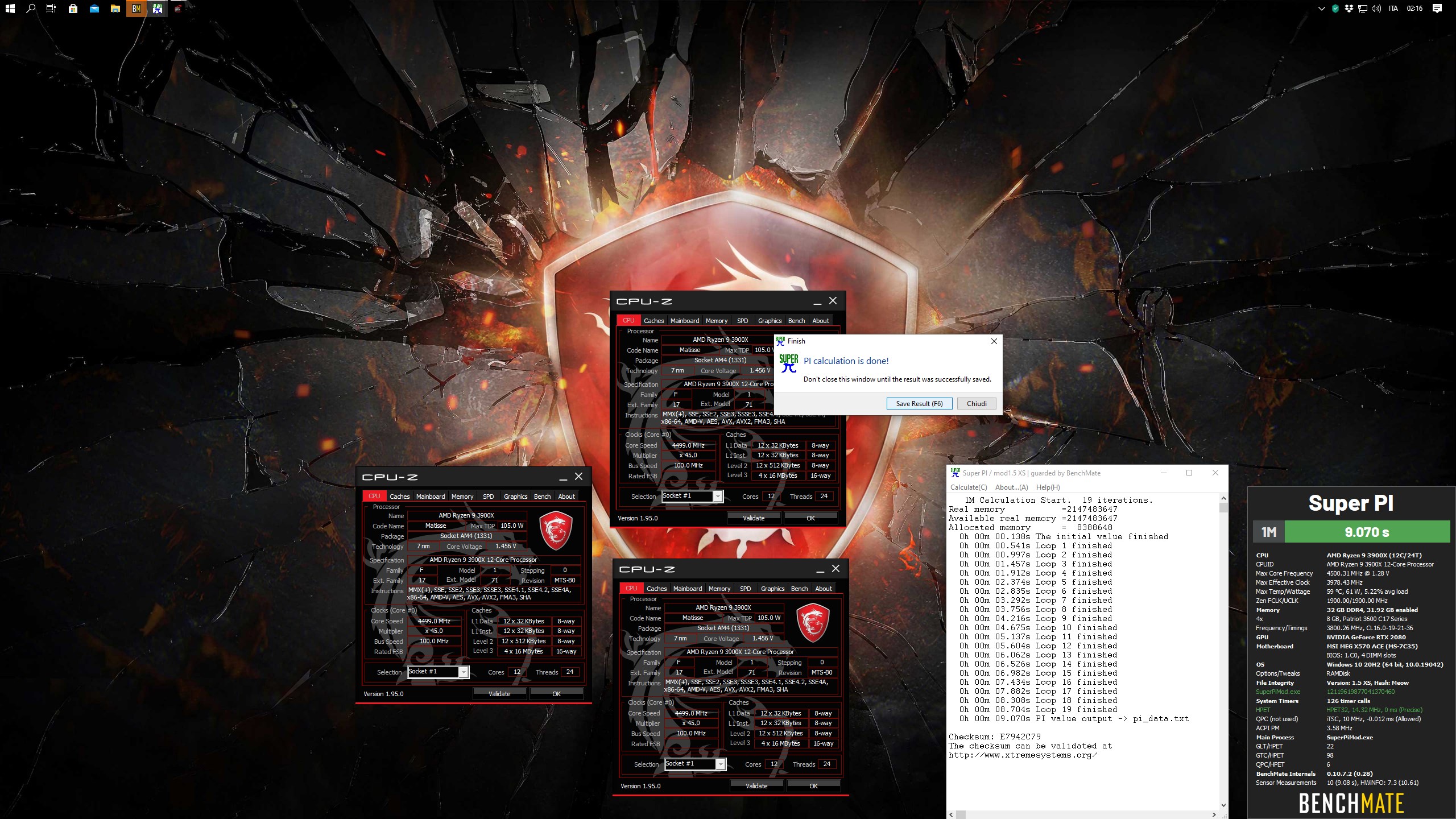Open File Explorer from taskbar
This screenshot has height=819, width=1456.
[115, 9]
